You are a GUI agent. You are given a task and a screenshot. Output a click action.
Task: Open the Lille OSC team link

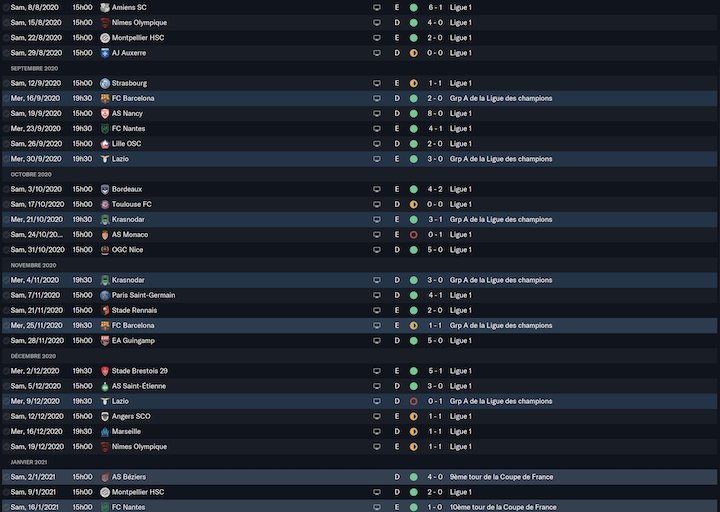pyautogui.click(x=126, y=144)
